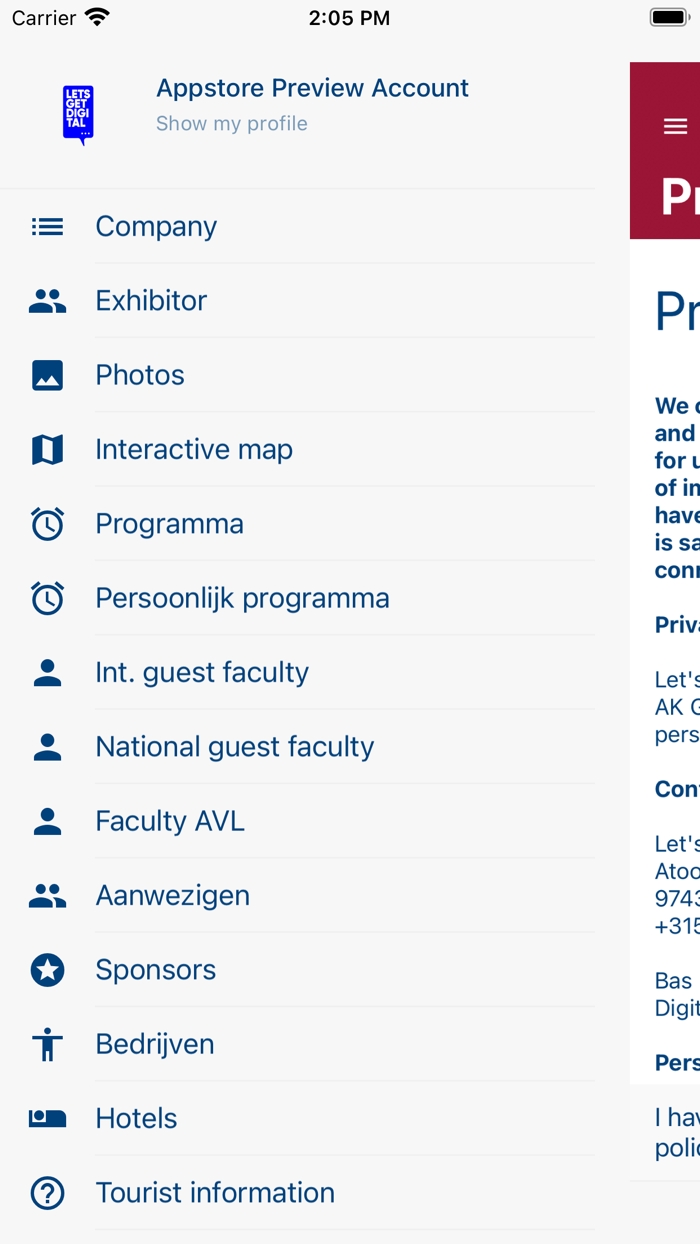Tap the Tourist information question mark icon
Image resolution: width=700 pixels, height=1244 pixels.
(x=47, y=1192)
